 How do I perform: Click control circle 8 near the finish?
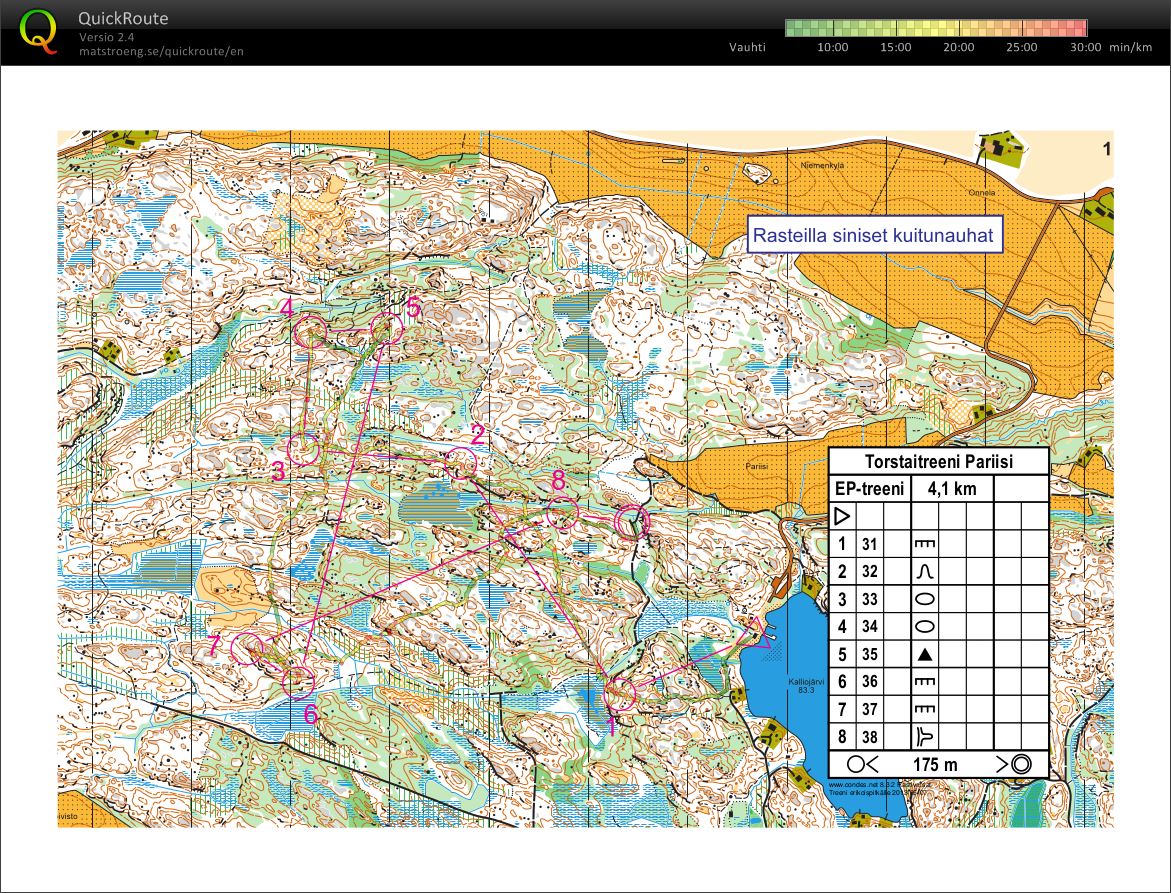[x=562, y=513]
